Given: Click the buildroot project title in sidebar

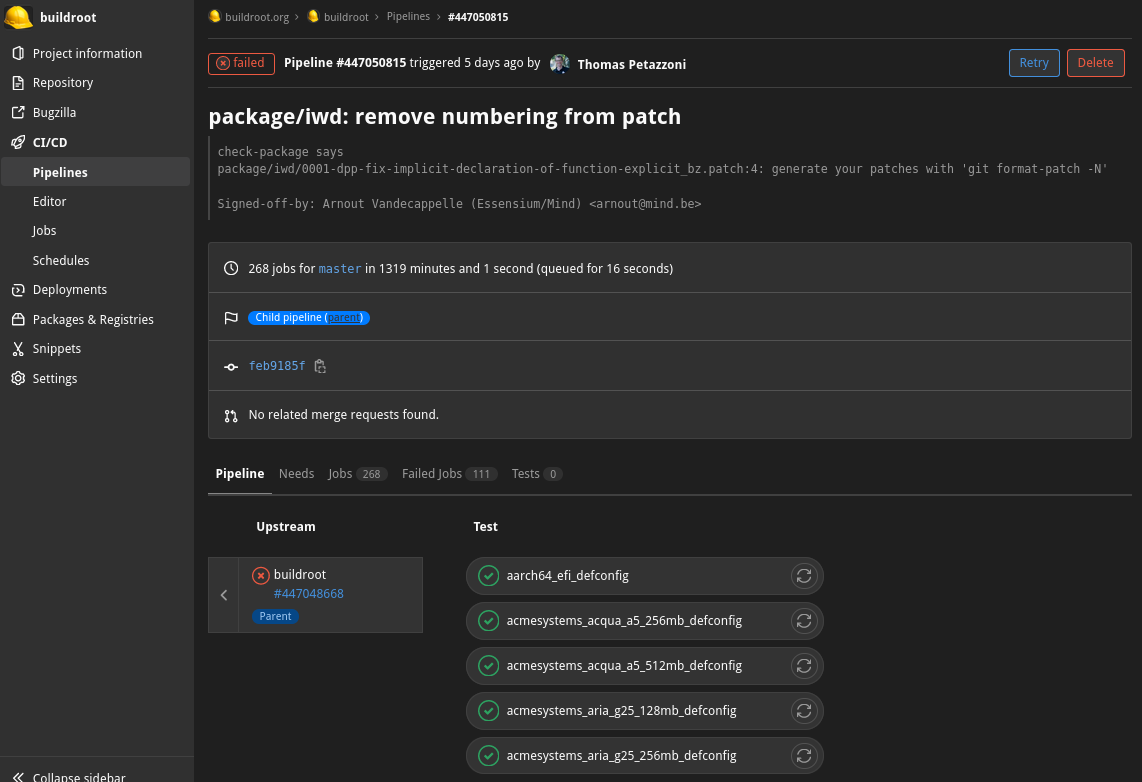Looking at the screenshot, I should (68, 17).
